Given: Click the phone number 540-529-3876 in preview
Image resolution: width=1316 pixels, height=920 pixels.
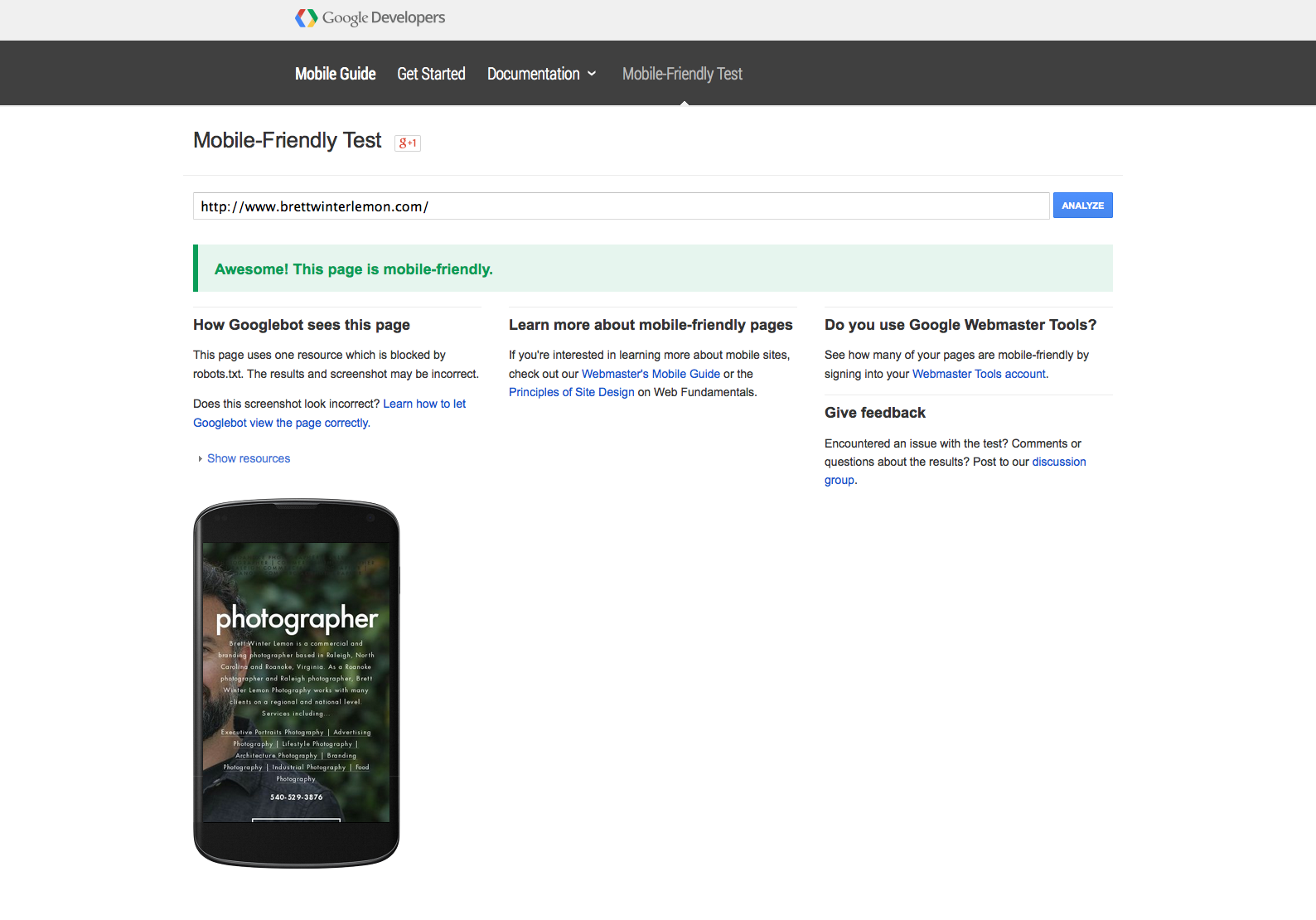Looking at the screenshot, I should tap(297, 797).
